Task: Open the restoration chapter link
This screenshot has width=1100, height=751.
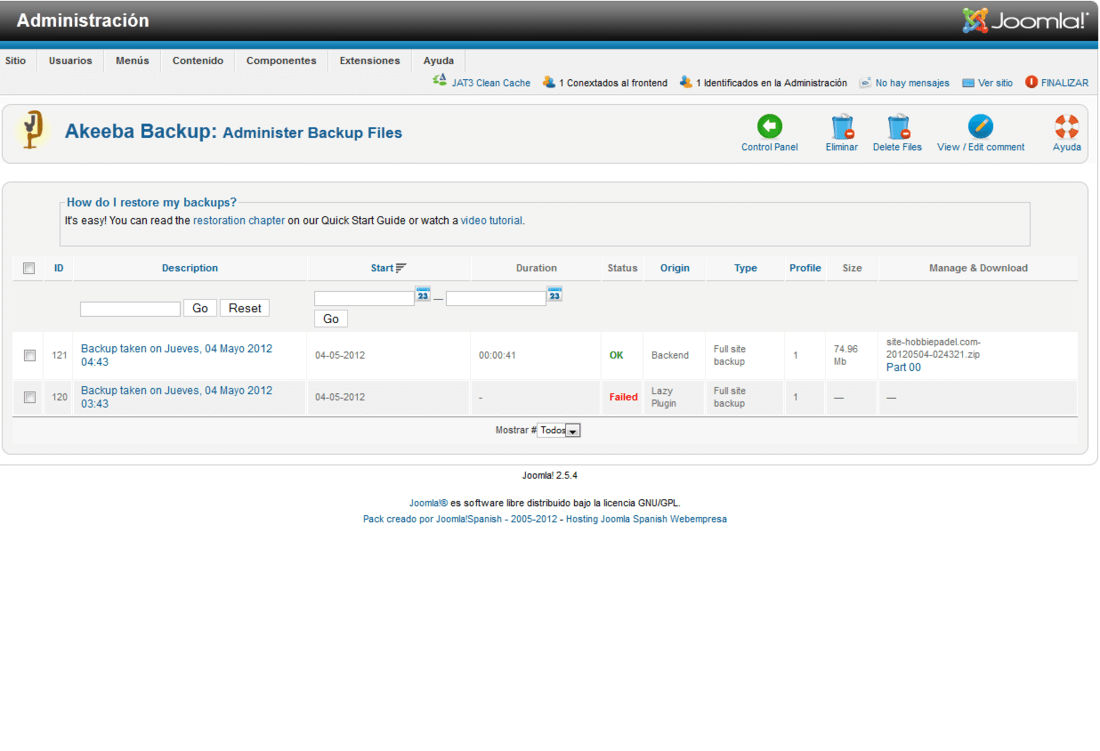Action: tap(239, 220)
